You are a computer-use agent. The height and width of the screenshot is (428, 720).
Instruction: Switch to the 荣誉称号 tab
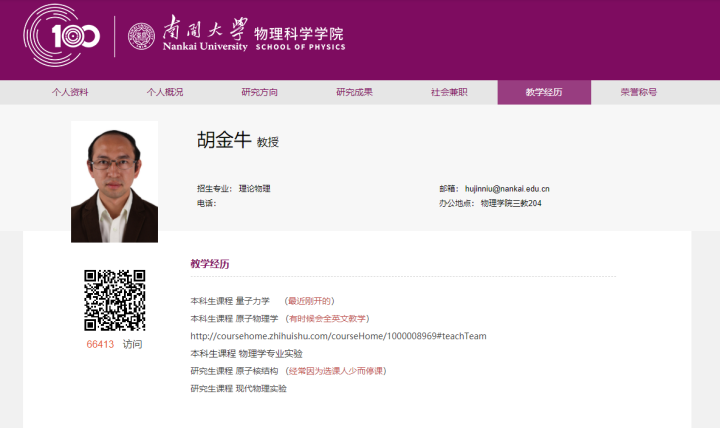point(638,92)
